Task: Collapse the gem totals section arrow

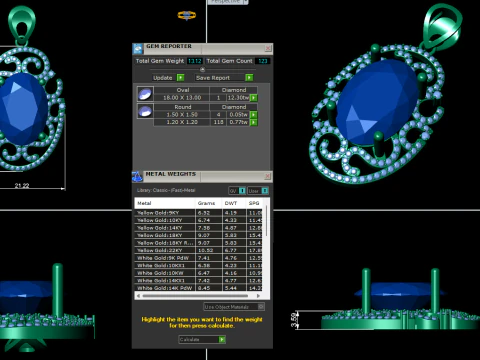Action: click(x=202, y=69)
